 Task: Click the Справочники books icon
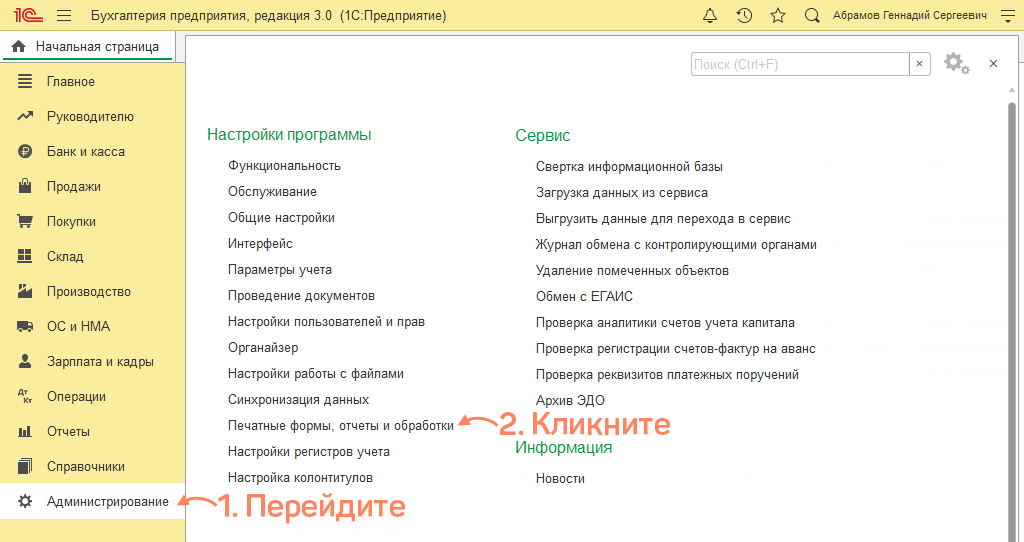[x=25, y=466]
